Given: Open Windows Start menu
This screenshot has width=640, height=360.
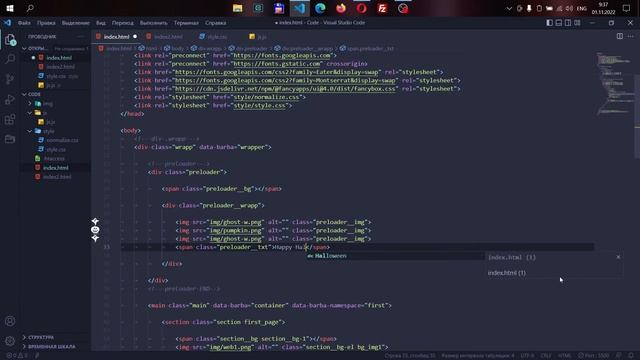Looking at the screenshot, I should tap(10, 8).
